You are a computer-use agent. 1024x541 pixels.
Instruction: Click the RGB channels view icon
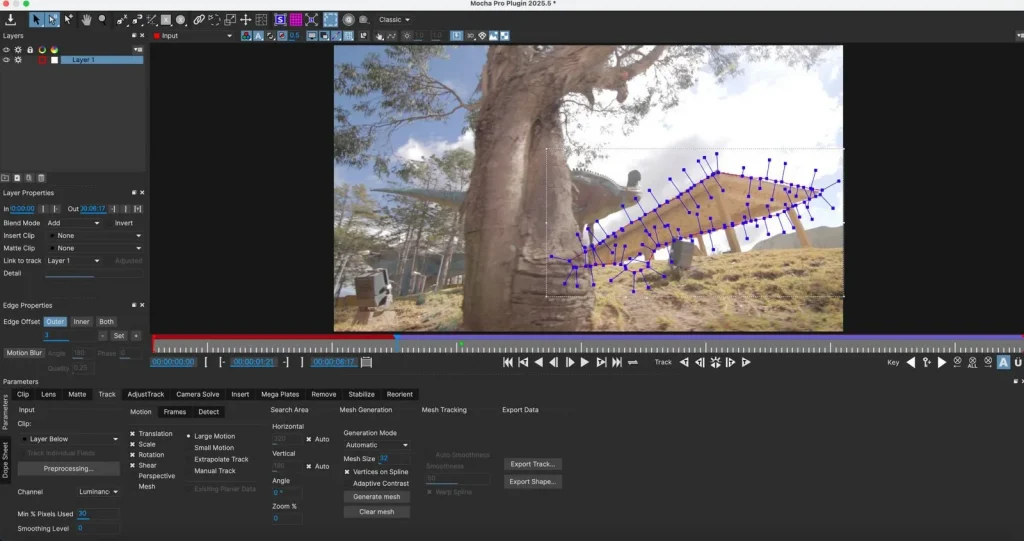(246, 36)
